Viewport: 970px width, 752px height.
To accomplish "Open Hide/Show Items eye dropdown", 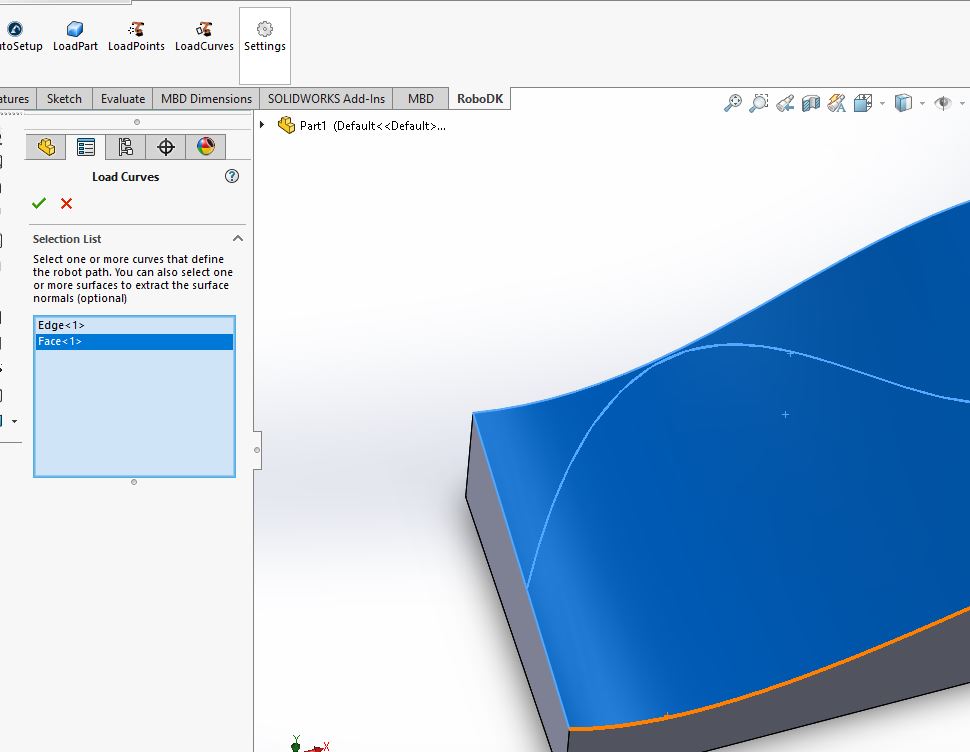I will click(962, 104).
